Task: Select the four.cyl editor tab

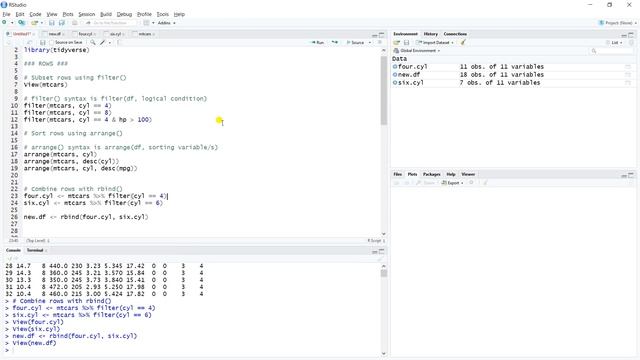Action: point(85,34)
